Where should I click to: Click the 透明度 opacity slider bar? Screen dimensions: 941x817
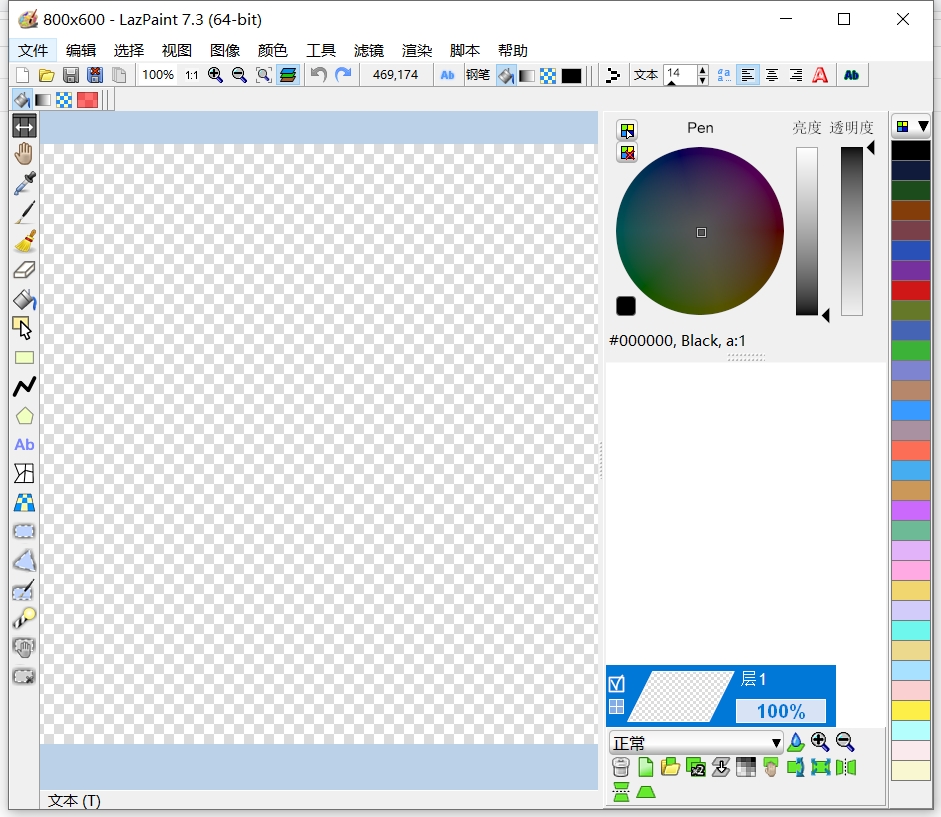(x=852, y=231)
